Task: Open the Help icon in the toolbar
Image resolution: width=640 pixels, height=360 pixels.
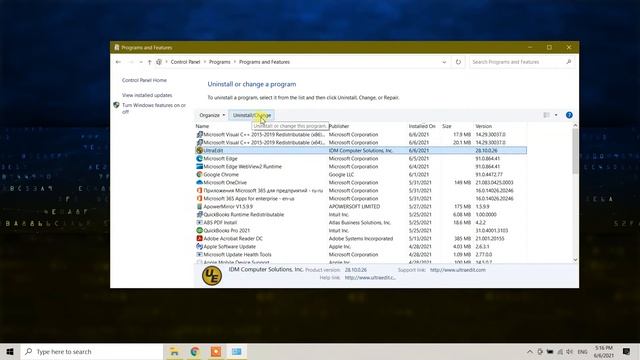Action: point(569,115)
